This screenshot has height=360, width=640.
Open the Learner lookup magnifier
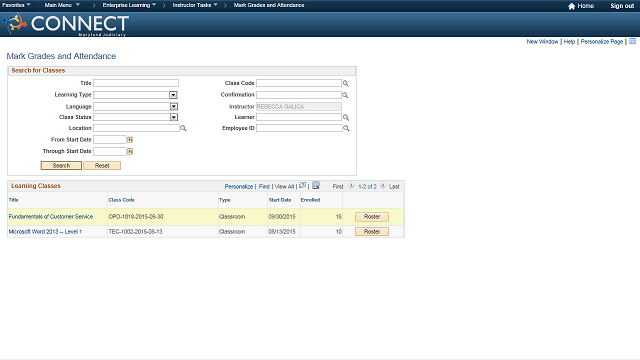[x=346, y=118]
